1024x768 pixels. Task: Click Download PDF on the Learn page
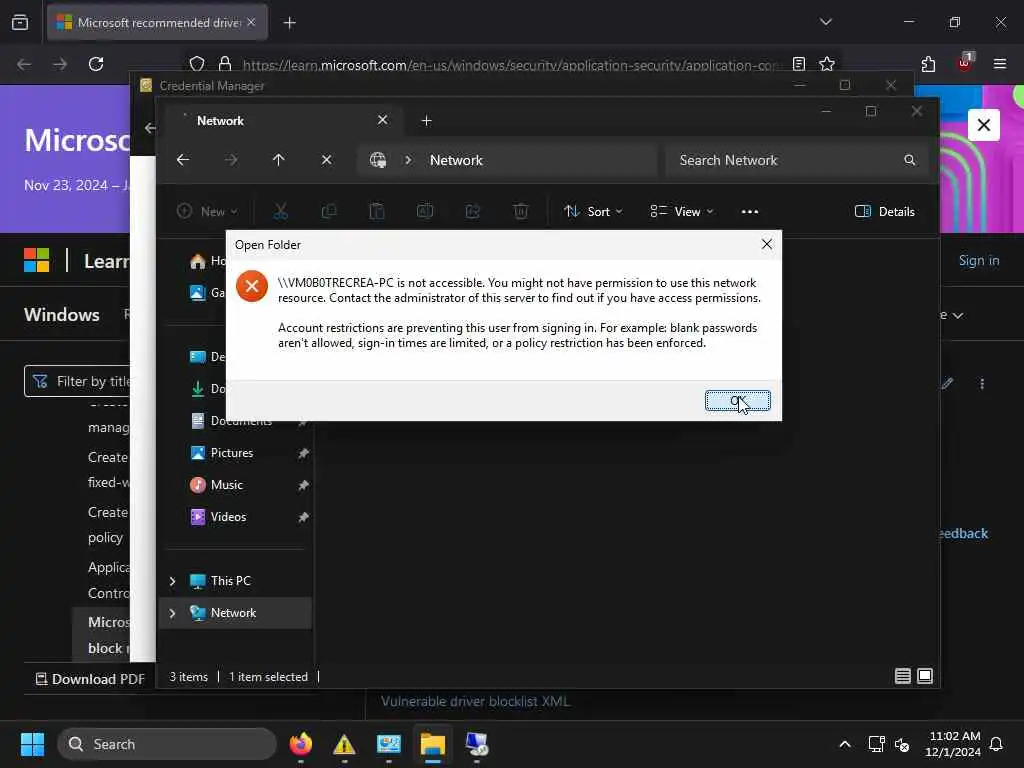pos(90,679)
